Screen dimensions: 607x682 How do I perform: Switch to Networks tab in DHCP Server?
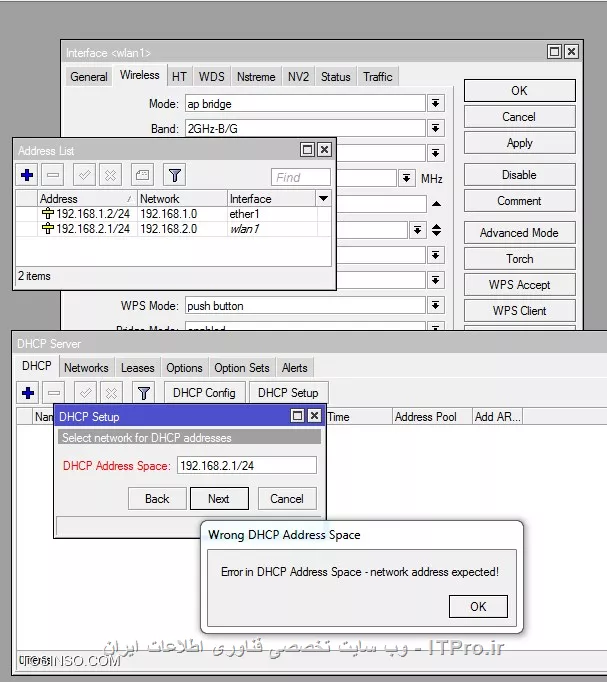pos(86,368)
